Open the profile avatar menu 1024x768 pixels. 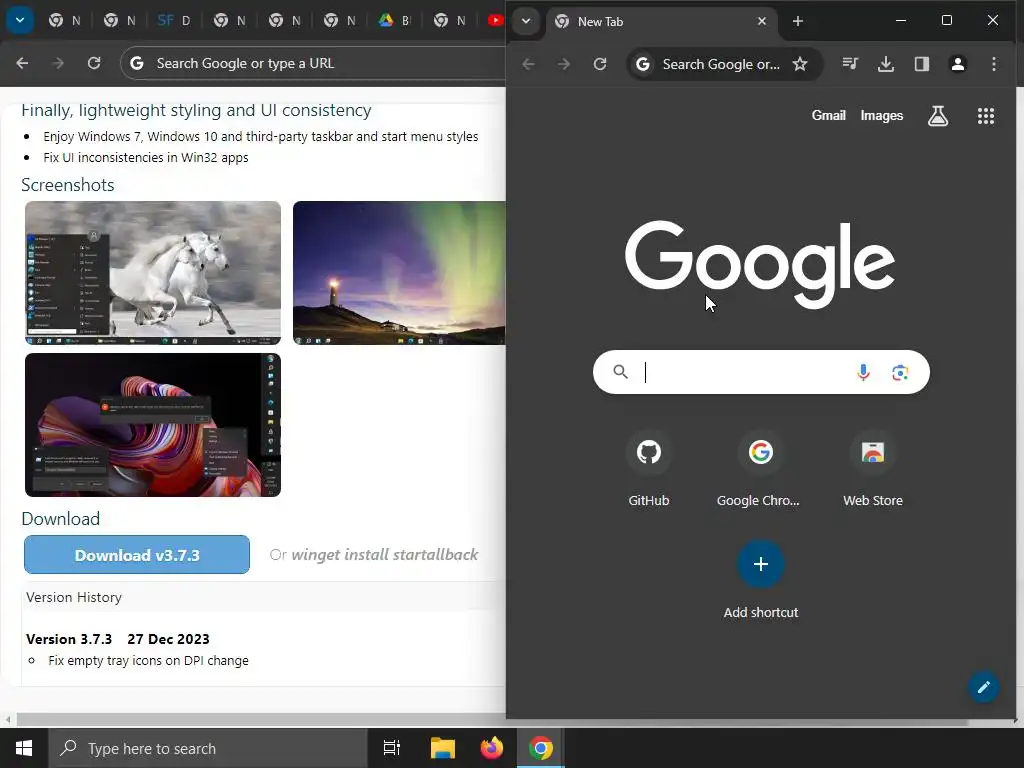click(958, 64)
